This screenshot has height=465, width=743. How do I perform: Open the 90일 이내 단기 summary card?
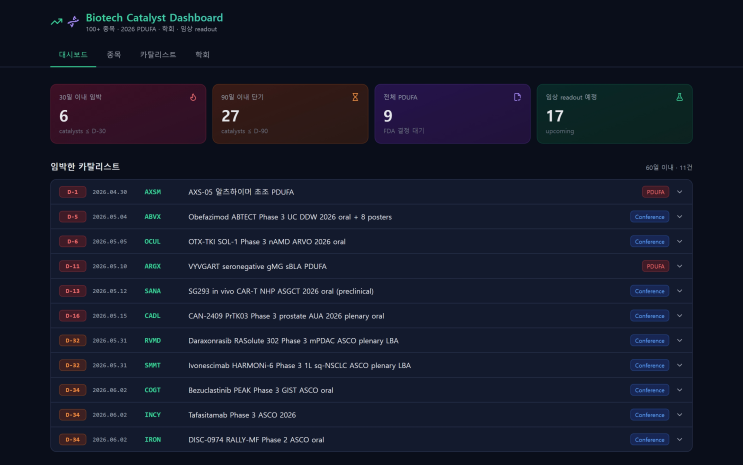click(x=290, y=114)
